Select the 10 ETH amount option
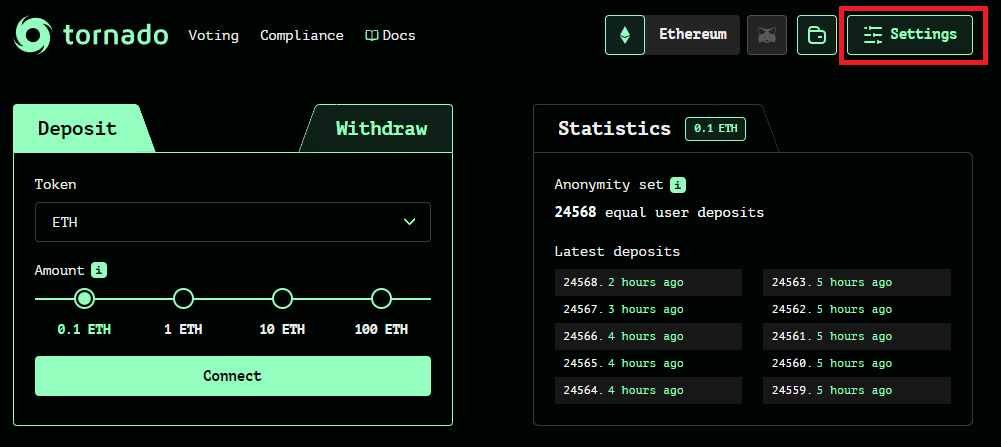The image size is (1001, 447). coord(282,298)
